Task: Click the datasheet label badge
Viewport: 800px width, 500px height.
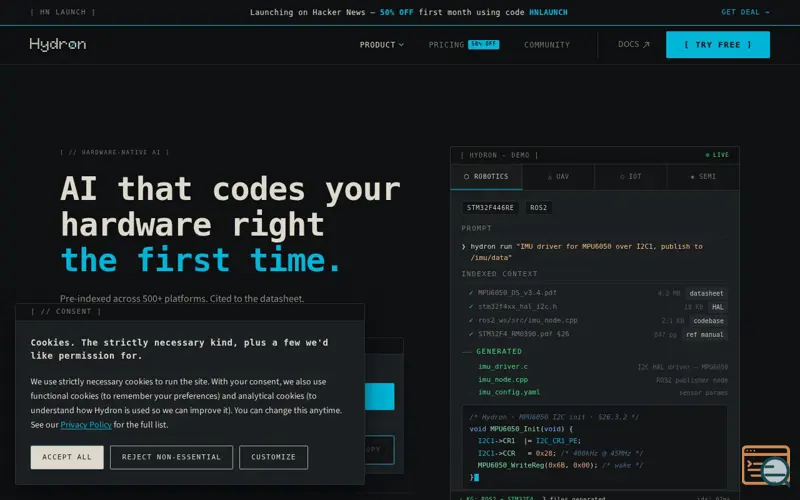Action: [706, 293]
